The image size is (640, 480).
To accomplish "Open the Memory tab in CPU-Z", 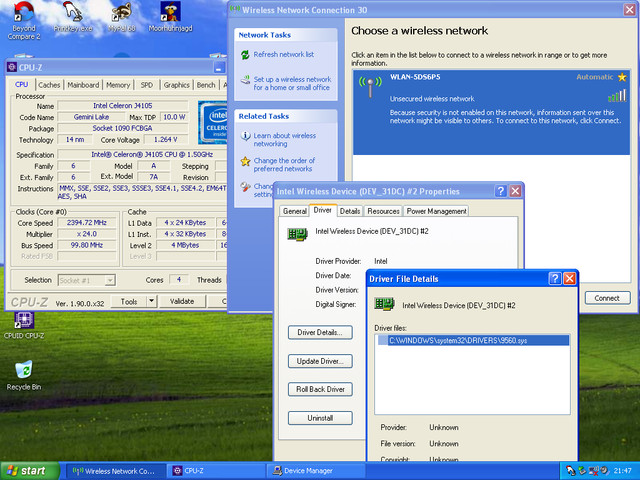I will [118, 85].
